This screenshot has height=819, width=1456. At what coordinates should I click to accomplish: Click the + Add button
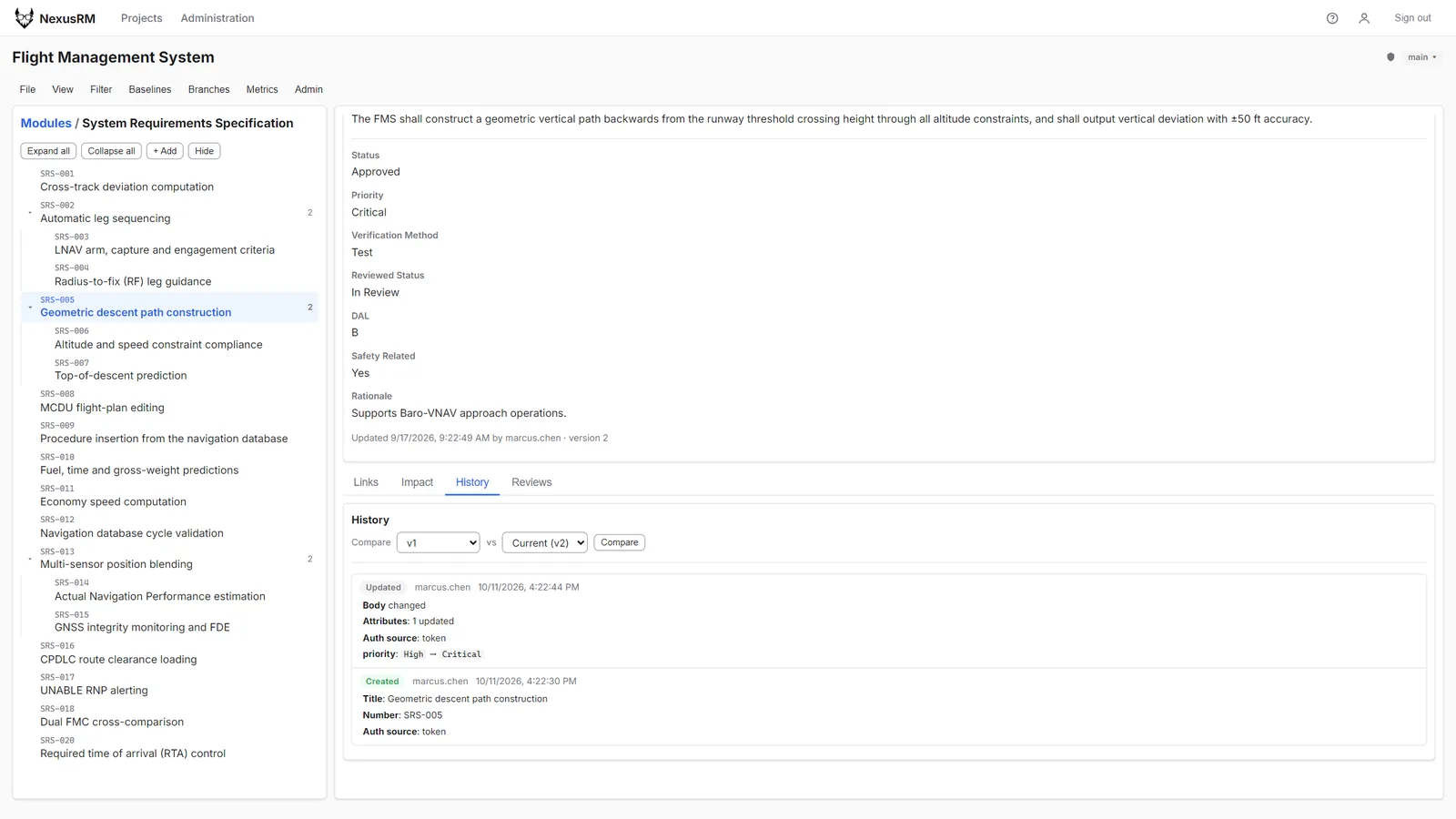click(x=165, y=151)
